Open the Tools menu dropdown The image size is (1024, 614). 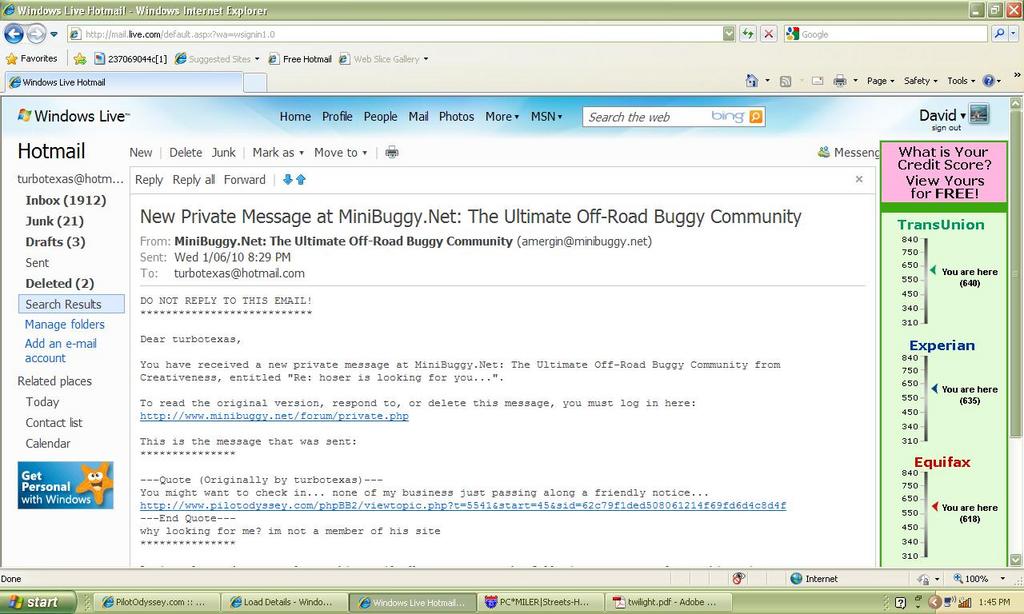coord(961,81)
